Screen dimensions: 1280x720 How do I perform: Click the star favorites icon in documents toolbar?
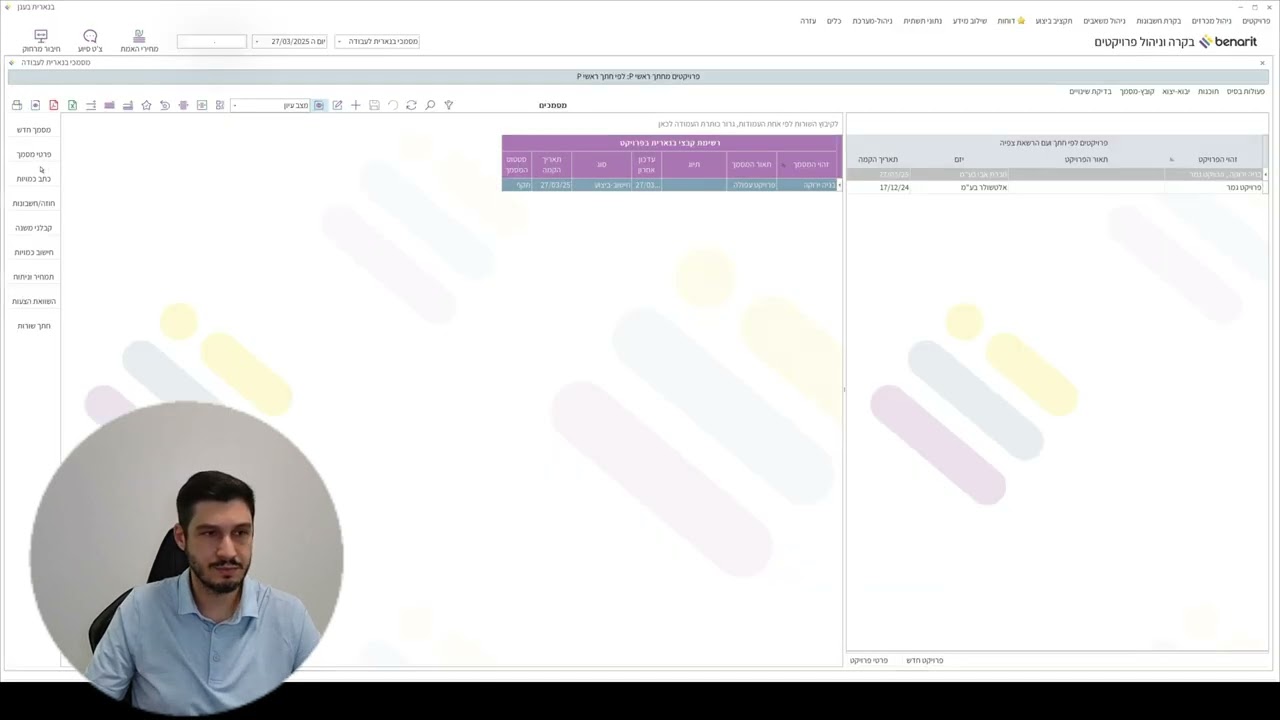(147, 105)
